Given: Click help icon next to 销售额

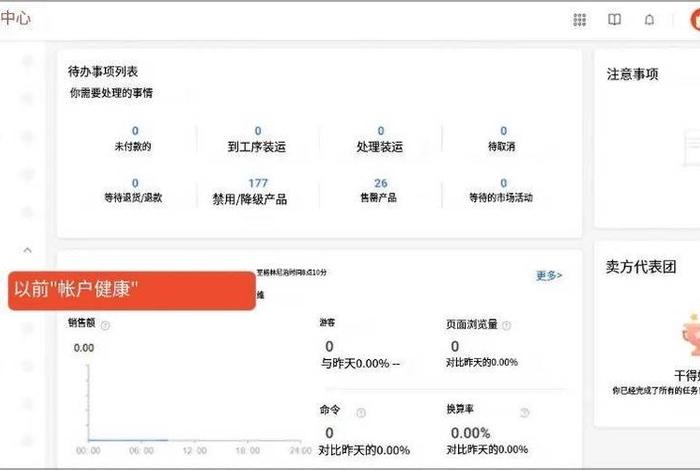Looking at the screenshot, I should 105,325.
